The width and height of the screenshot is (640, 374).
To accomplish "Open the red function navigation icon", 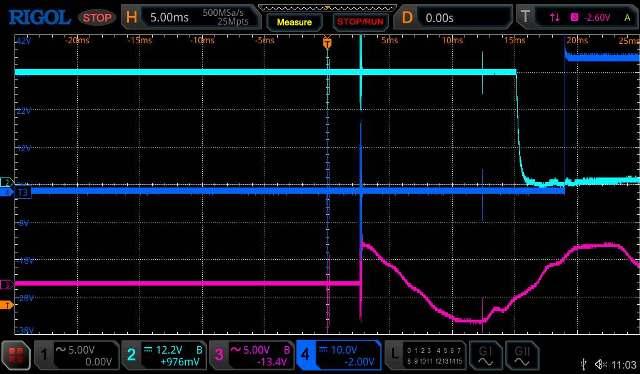I will (16, 354).
